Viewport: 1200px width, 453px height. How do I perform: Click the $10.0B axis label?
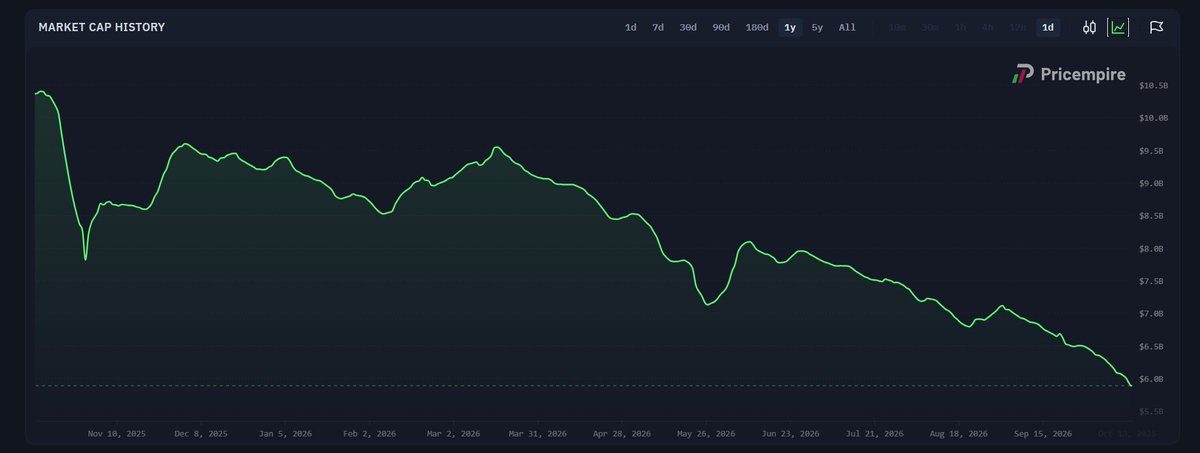[1153, 118]
